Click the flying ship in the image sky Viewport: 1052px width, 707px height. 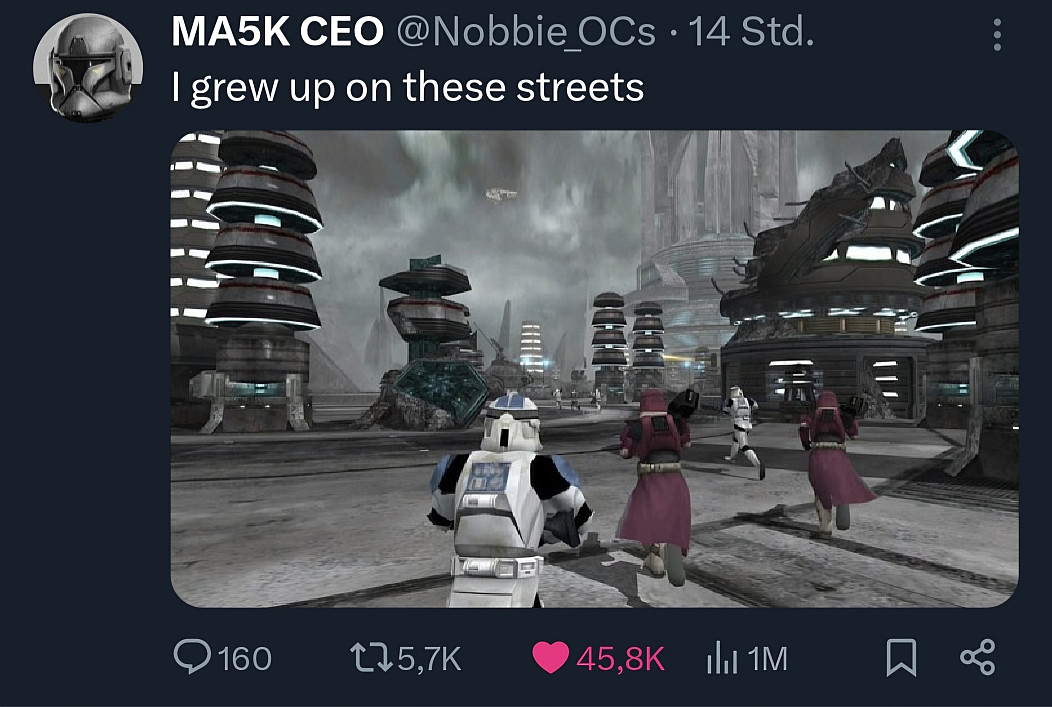coord(501,195)
